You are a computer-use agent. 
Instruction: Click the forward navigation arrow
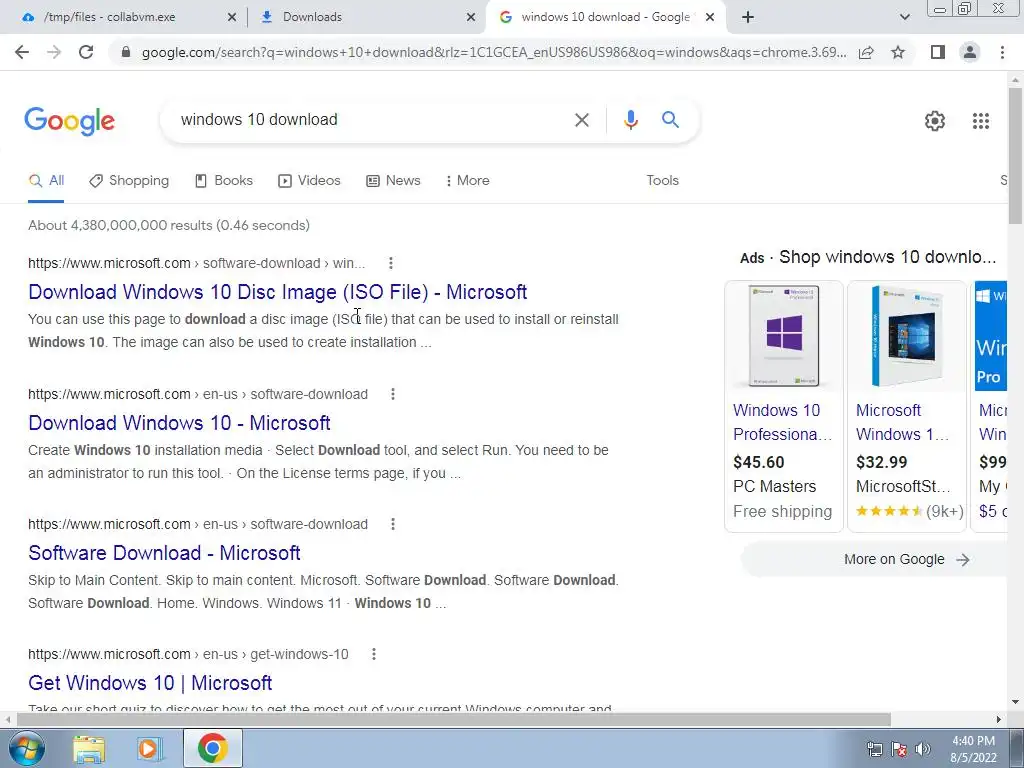[54, 52]
